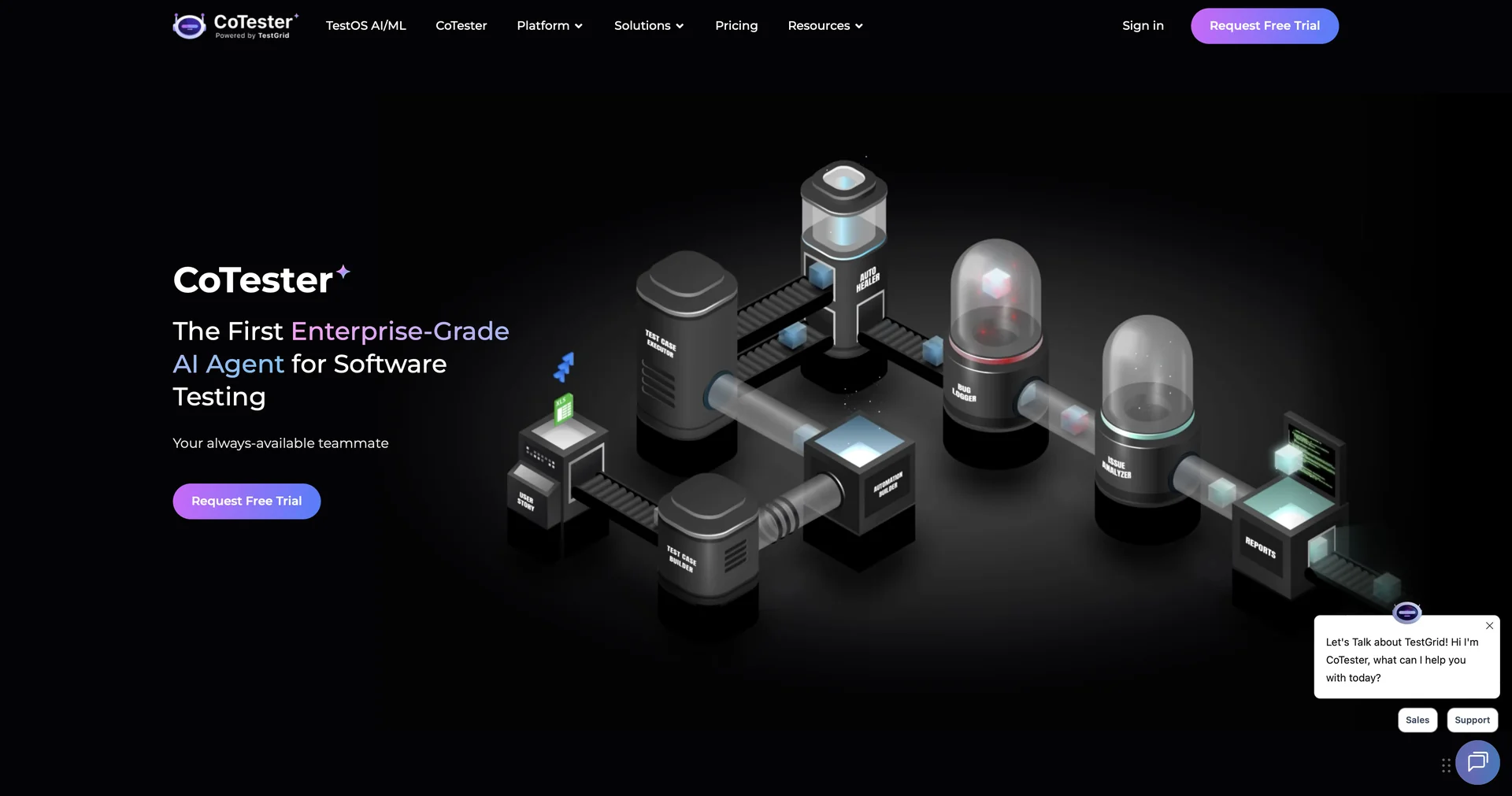Screen dimensions: 1512x796
Task: Click the CoTester bot avatar above the chat message
Action: tap(1406, 613)
